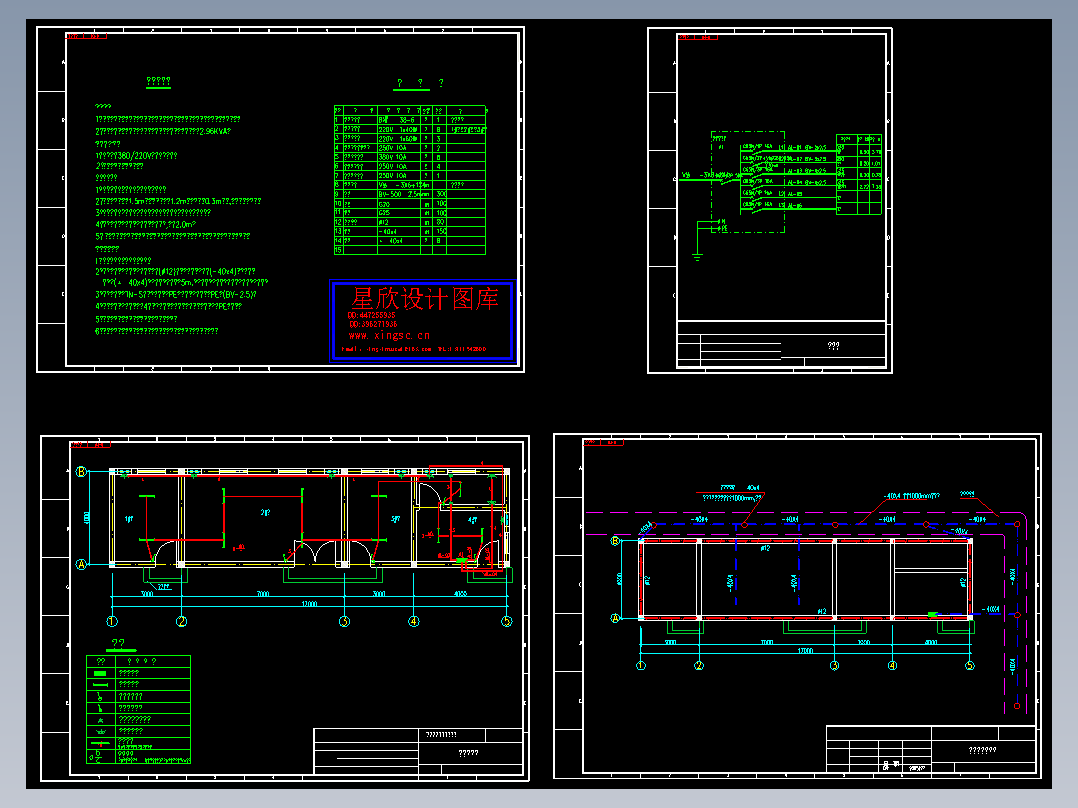This screenshot has height=808, width=1078.
Task: Pick axis bubble 4 on the wiring floor plan
Action: tap(414, 621)
